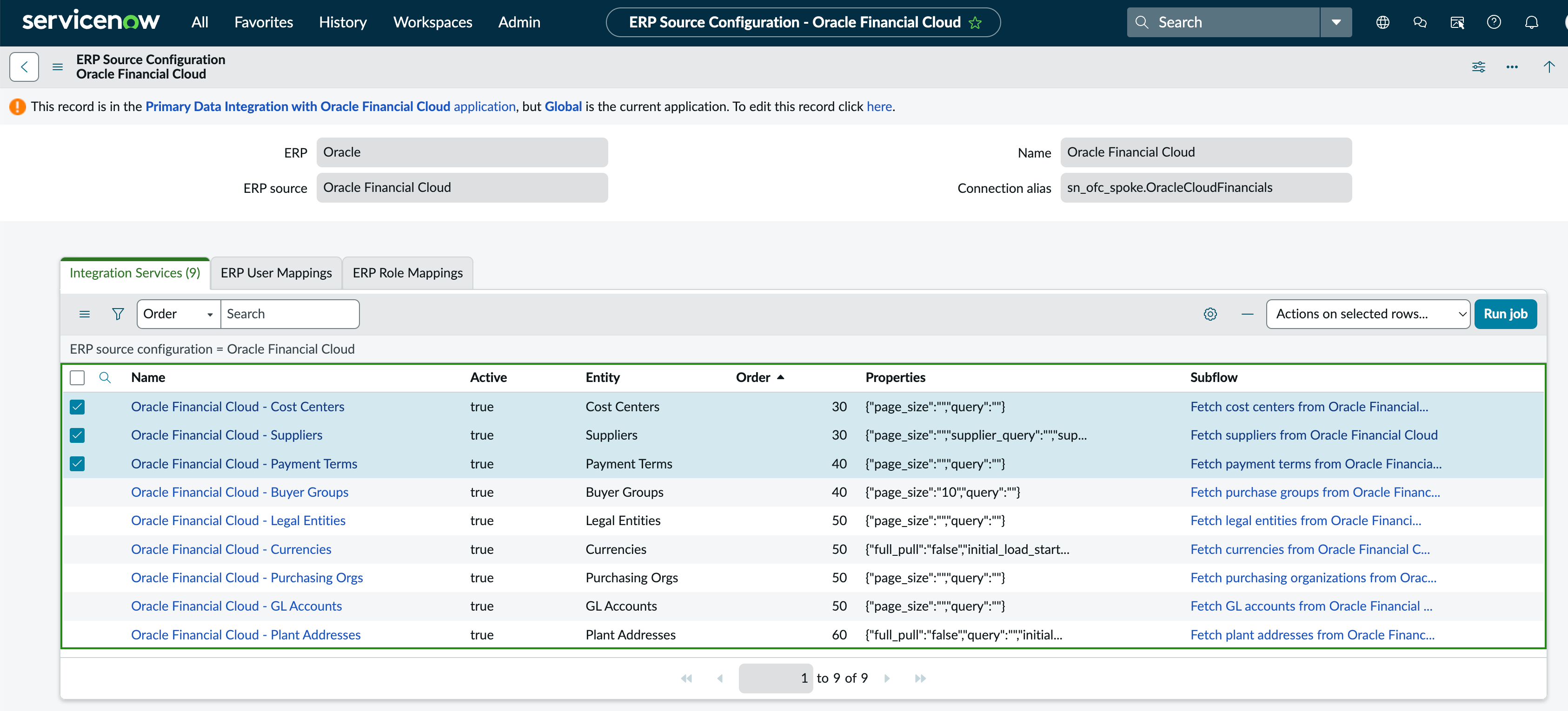Open the global search dropdown arrow

coord(1336,22)
